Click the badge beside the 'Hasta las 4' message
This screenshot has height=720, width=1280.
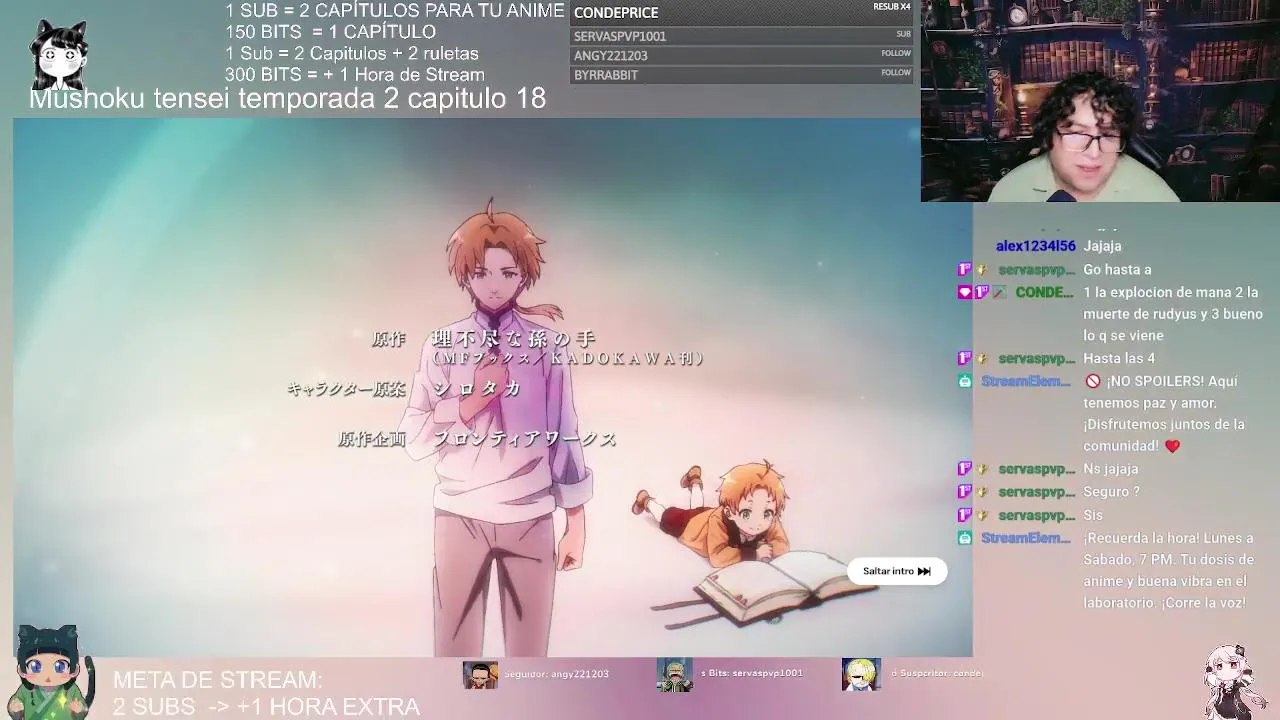click(965, 359)
